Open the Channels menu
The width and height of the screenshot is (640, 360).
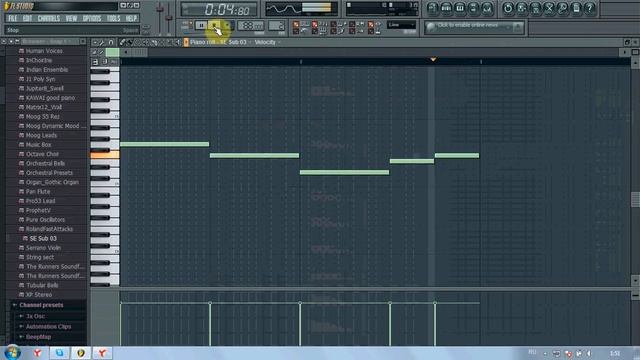49,18
